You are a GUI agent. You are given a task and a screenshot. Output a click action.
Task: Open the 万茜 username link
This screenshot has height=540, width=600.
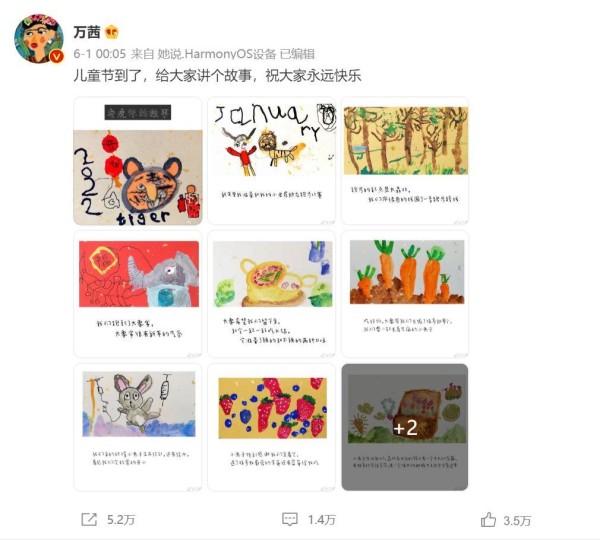click(x=87, y=32)
